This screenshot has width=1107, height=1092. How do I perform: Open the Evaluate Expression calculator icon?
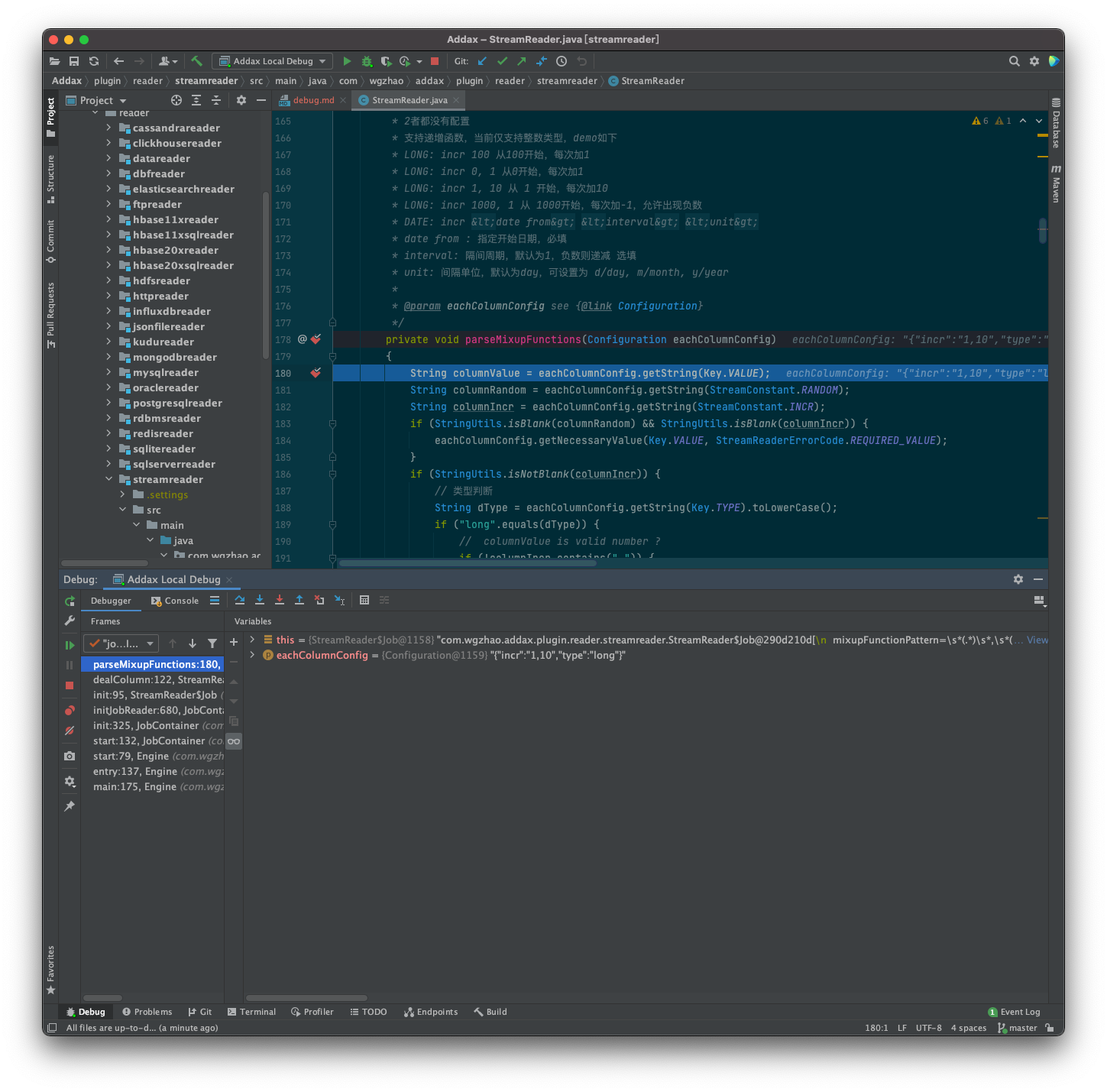tap(364, 600)
